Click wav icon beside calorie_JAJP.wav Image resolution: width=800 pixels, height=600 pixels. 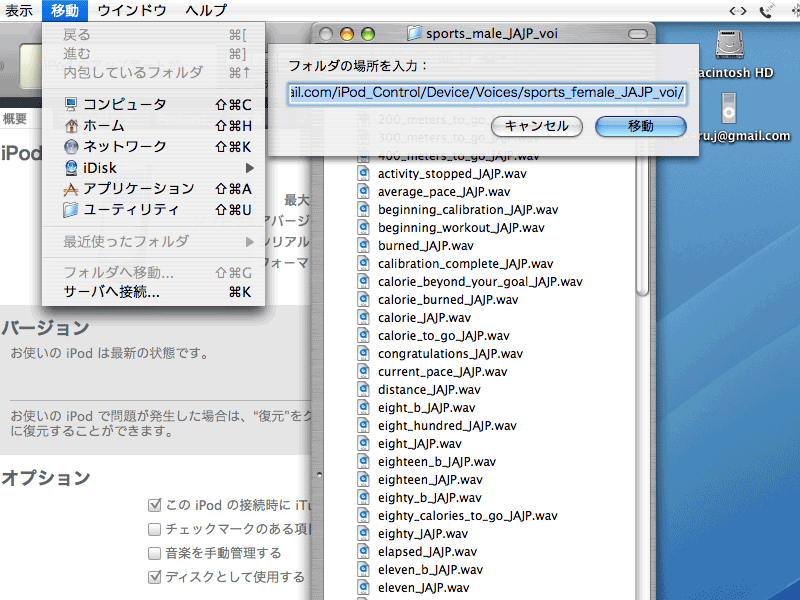pyautogui.click(x=363, y=317)
